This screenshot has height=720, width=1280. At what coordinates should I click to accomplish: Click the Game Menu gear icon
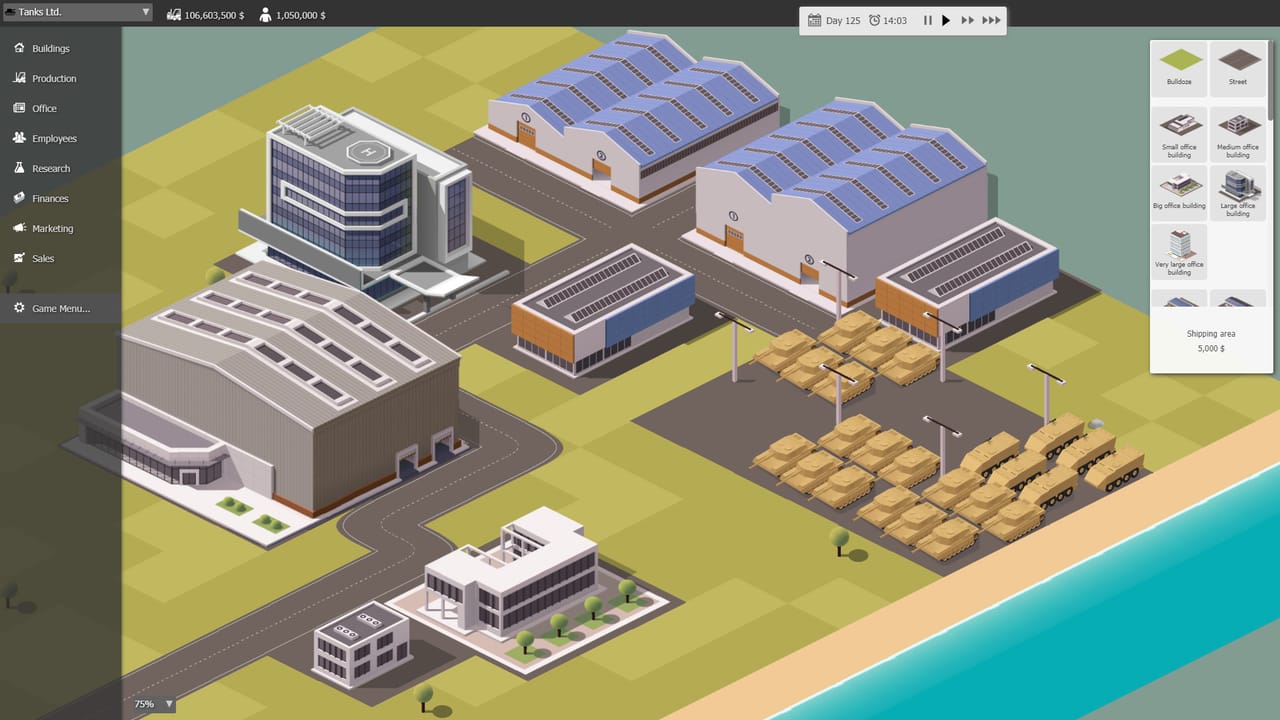tap(18, 308)
